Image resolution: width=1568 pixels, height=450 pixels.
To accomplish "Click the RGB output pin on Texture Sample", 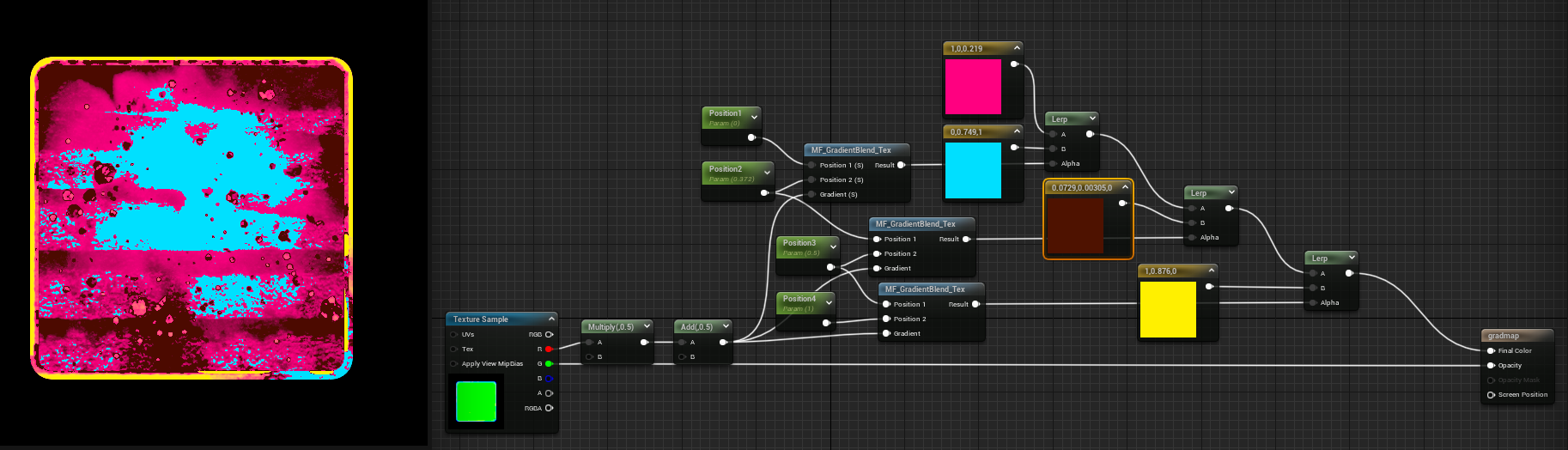I will point(549,334).
